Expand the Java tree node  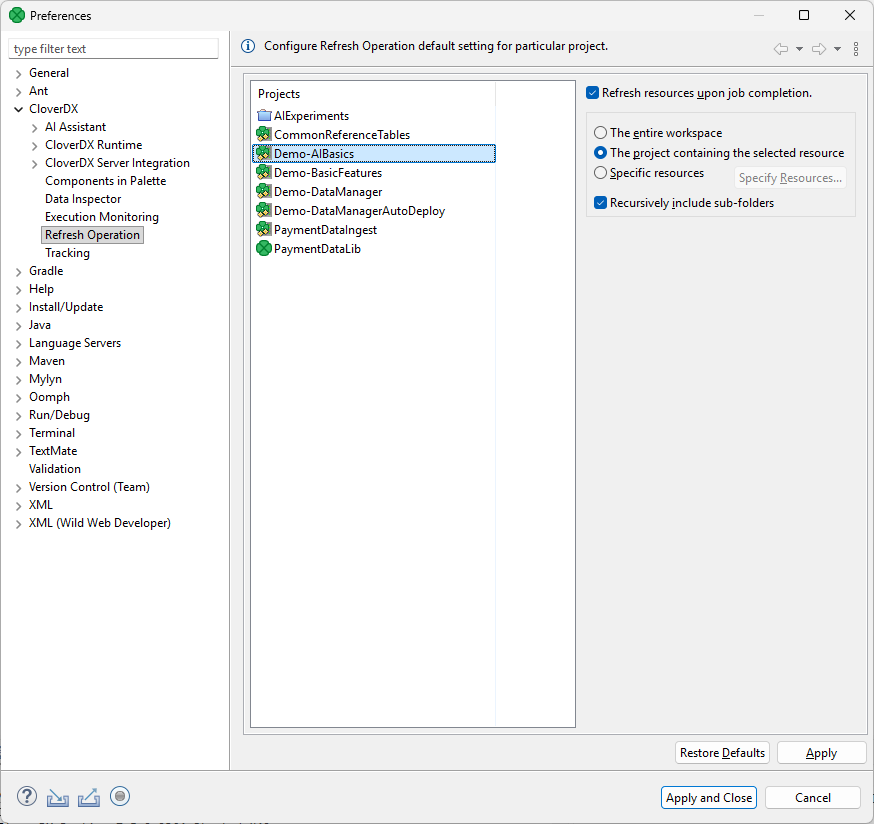point(18,326)
